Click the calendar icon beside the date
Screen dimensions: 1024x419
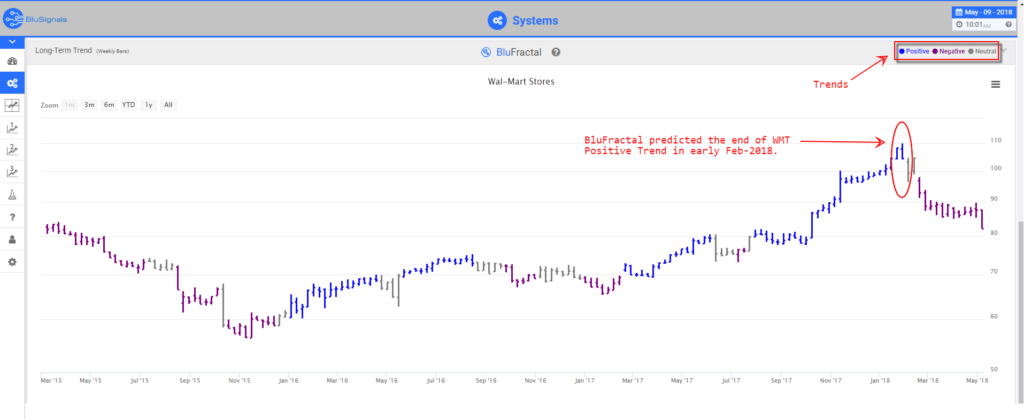tap(960, 12)
